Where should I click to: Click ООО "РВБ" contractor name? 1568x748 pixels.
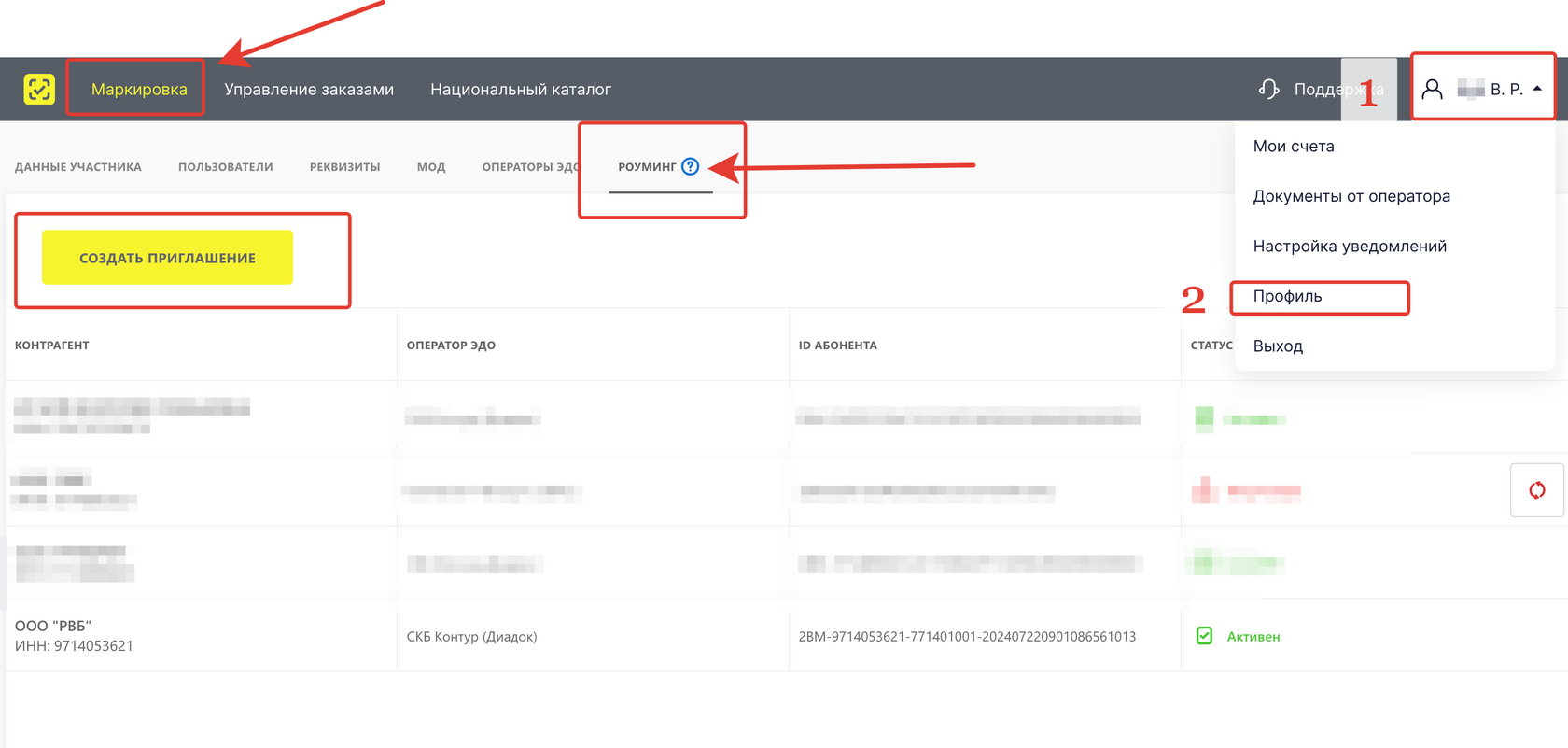(53, 626)
